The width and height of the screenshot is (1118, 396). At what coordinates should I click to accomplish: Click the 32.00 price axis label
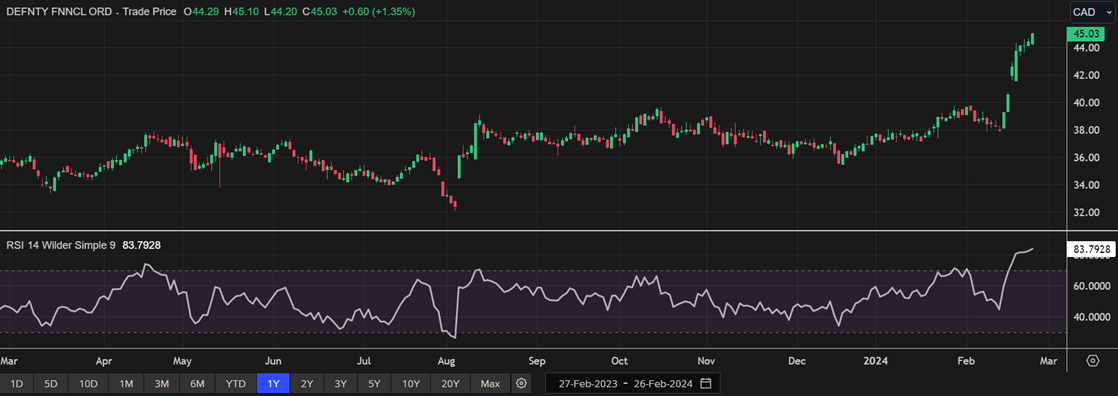coord(1087,213)
